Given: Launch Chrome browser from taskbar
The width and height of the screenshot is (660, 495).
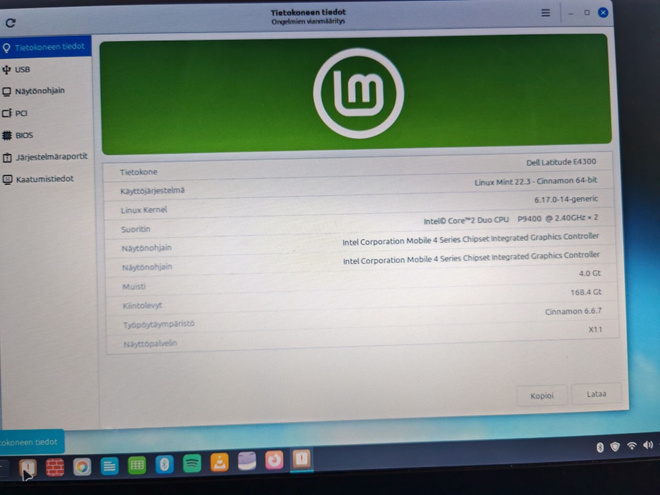Looking at the screenshot, I should pos(82,467).
